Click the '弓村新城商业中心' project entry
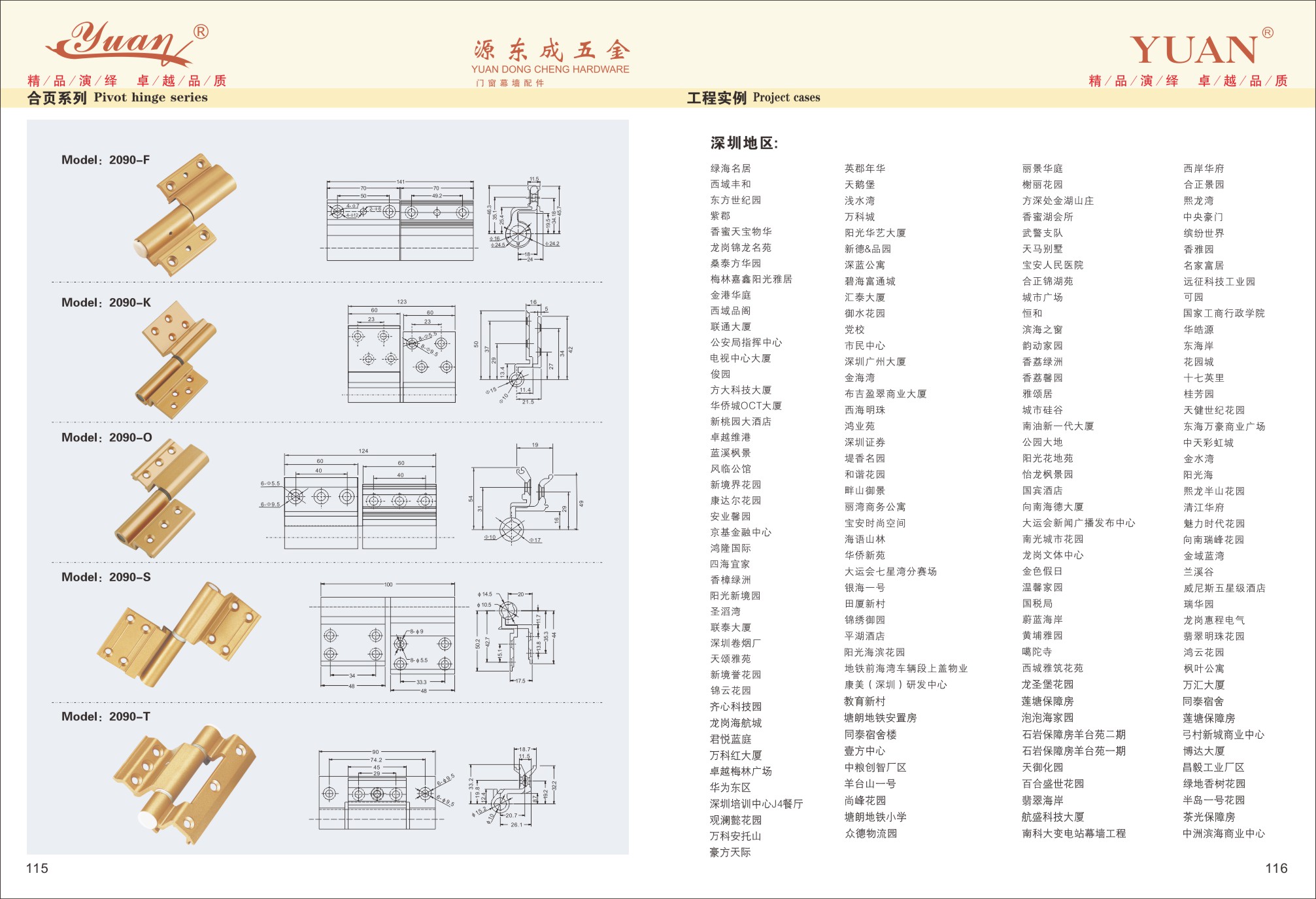Screen dimensions: 1316x899 pos(1223,735)
